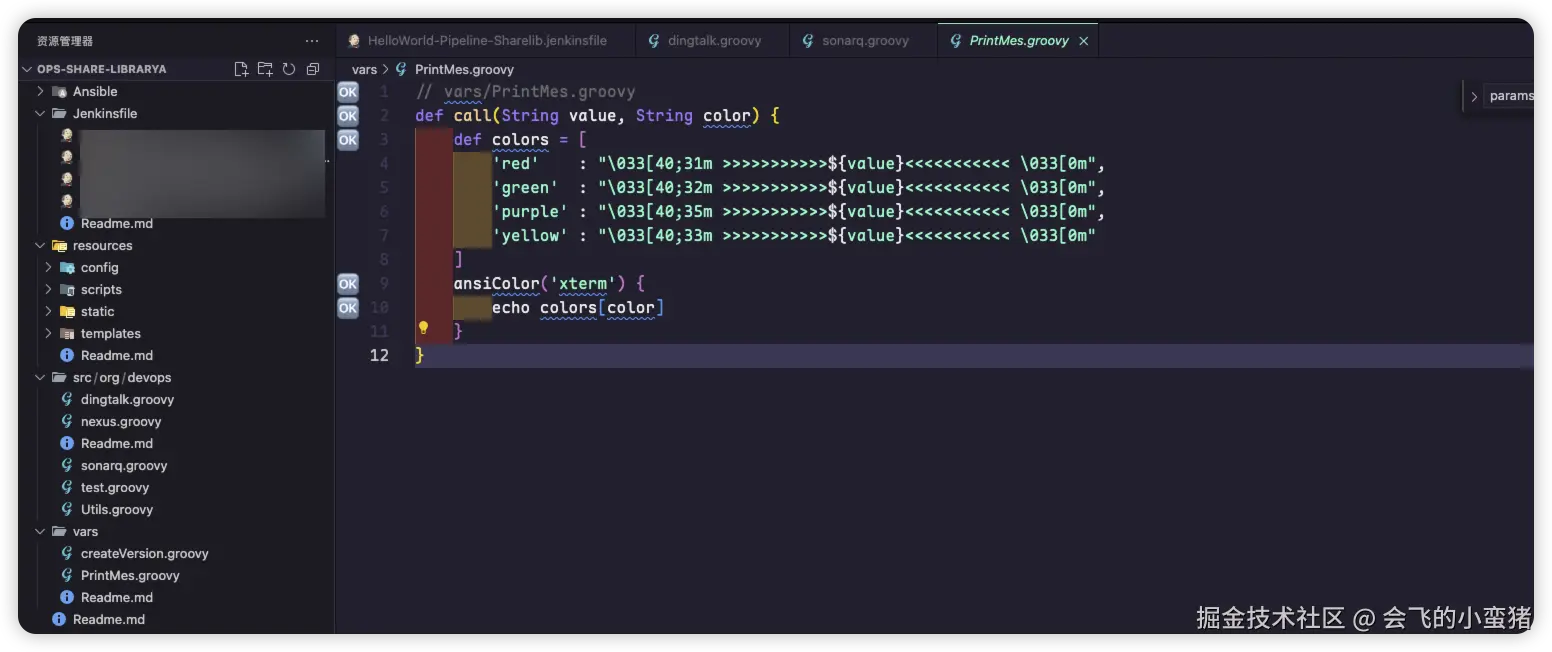
Task: Open dingtalk.groovy in the explorer tree
Action: [127, 399]
